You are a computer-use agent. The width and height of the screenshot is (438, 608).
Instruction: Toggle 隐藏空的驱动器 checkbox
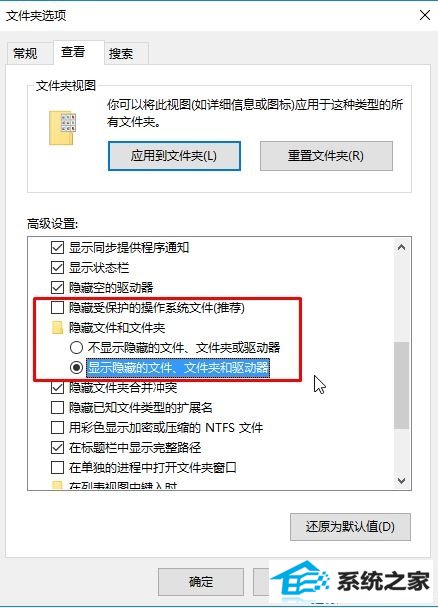(57, 287)
